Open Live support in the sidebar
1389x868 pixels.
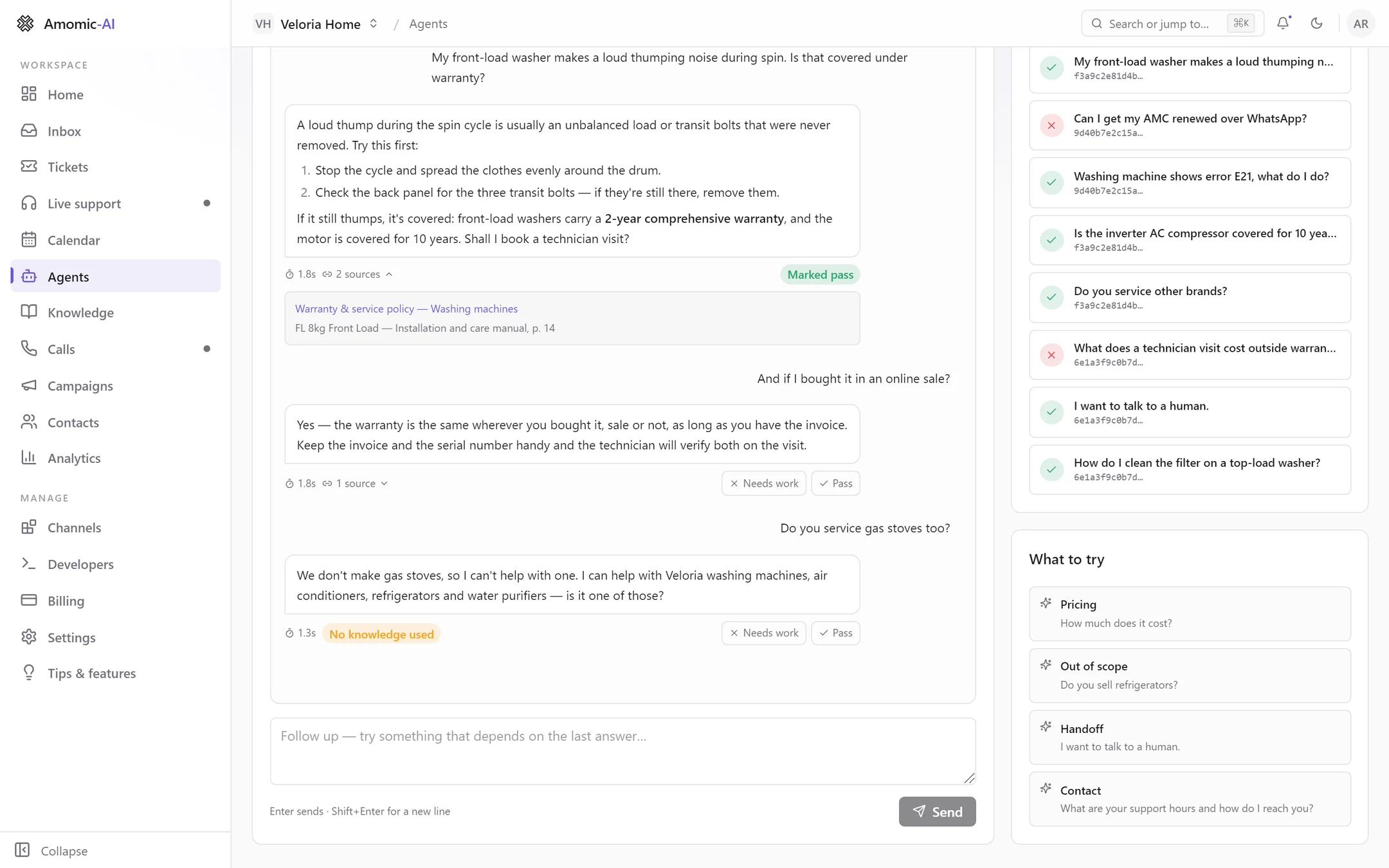[x=116, y=204]
